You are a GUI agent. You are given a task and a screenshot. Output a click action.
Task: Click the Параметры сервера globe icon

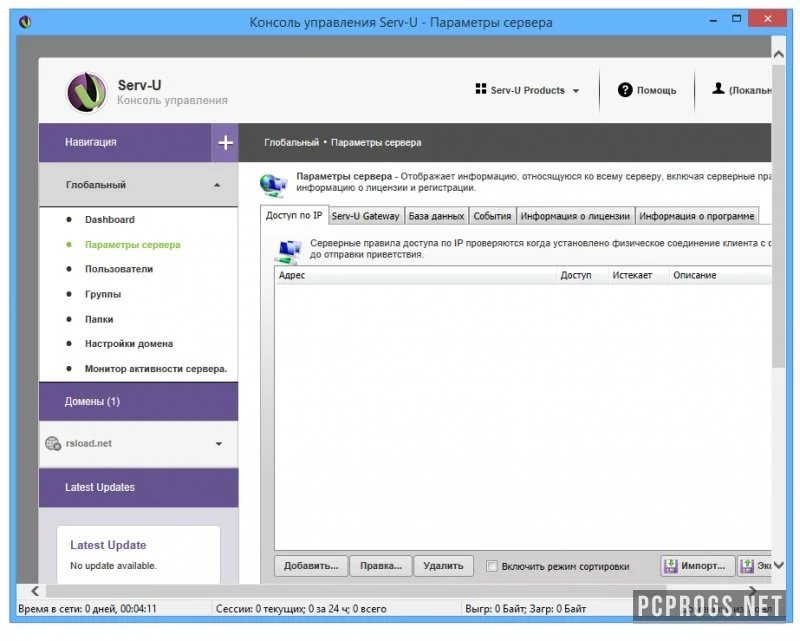(273, 185)
